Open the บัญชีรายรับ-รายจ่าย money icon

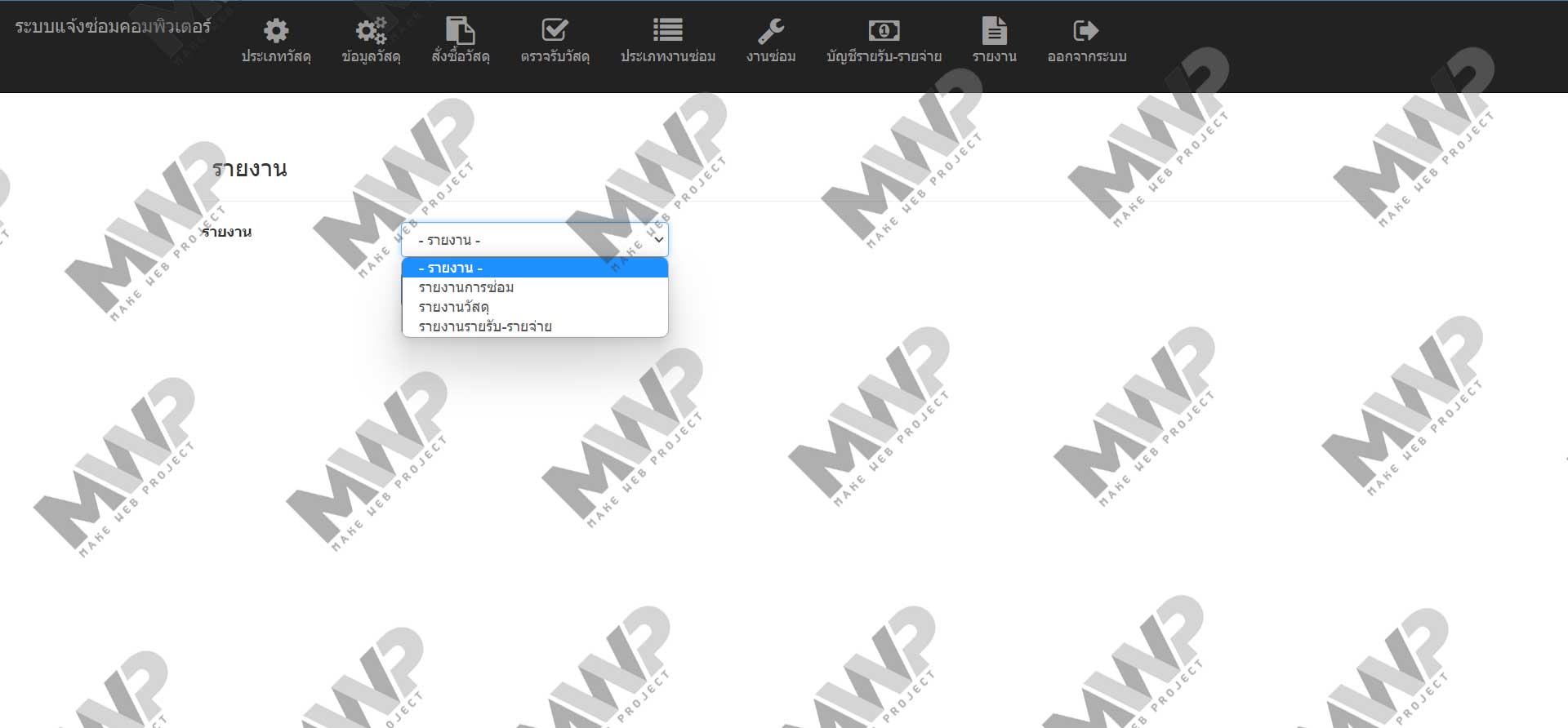pos(884,31)
